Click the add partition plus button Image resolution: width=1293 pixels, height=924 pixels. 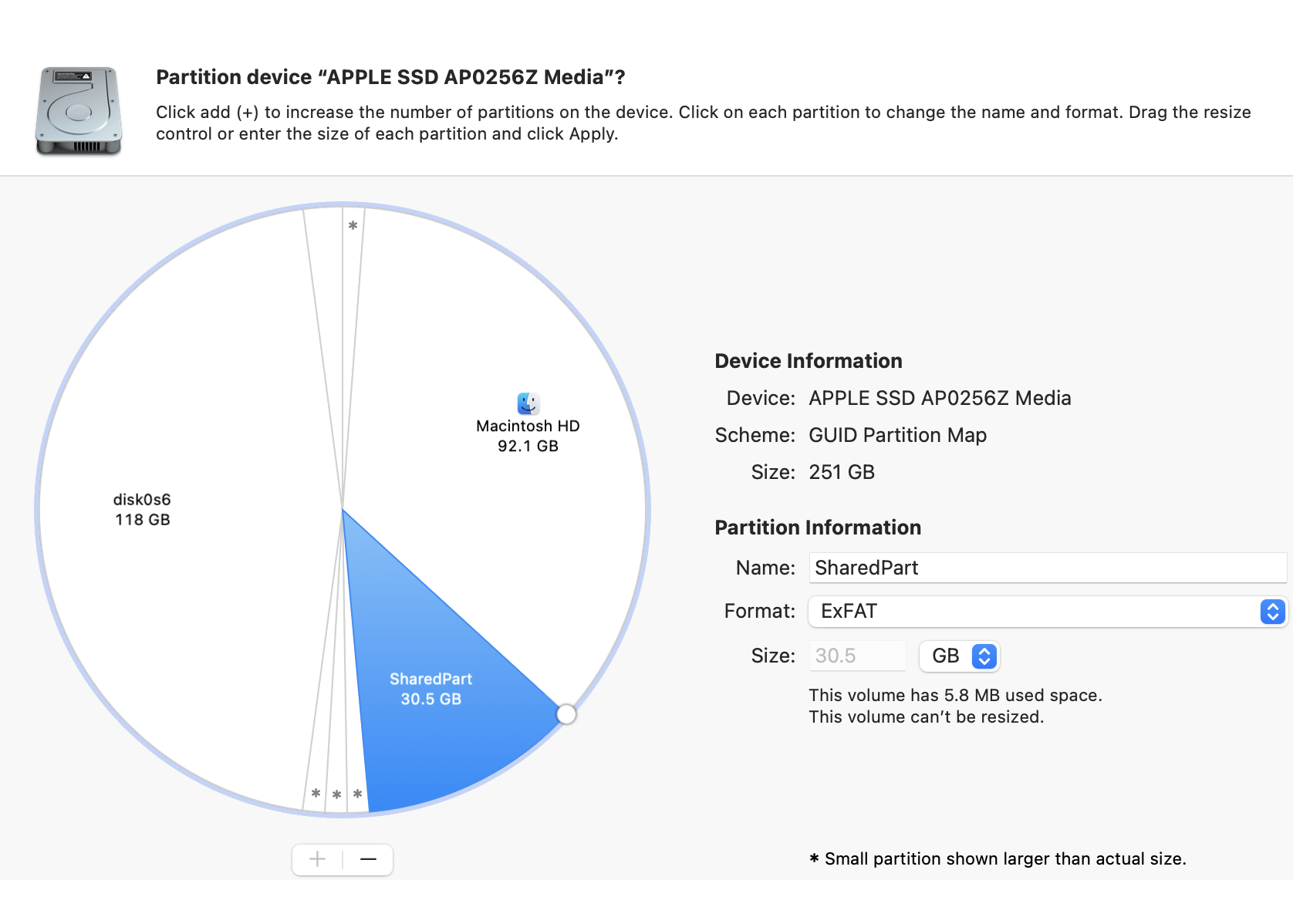(317, 859)
